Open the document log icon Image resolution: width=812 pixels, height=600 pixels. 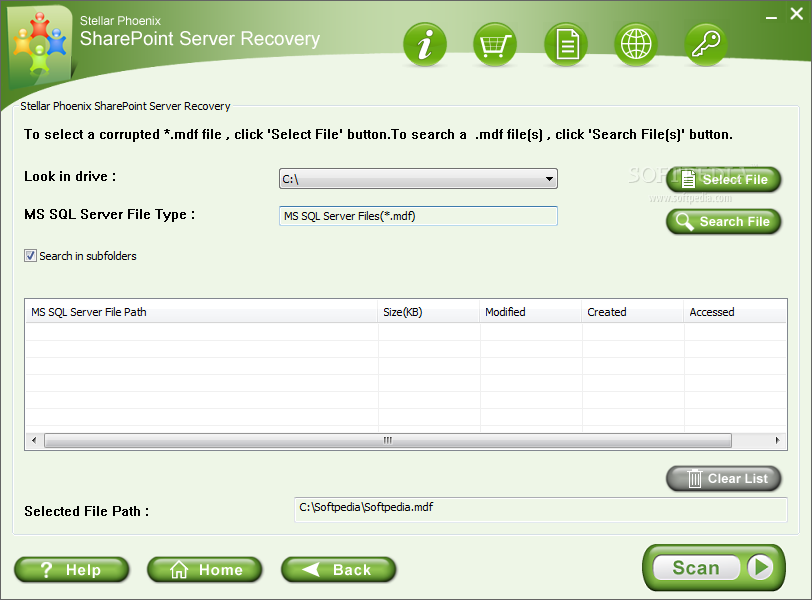click(566, 45)
